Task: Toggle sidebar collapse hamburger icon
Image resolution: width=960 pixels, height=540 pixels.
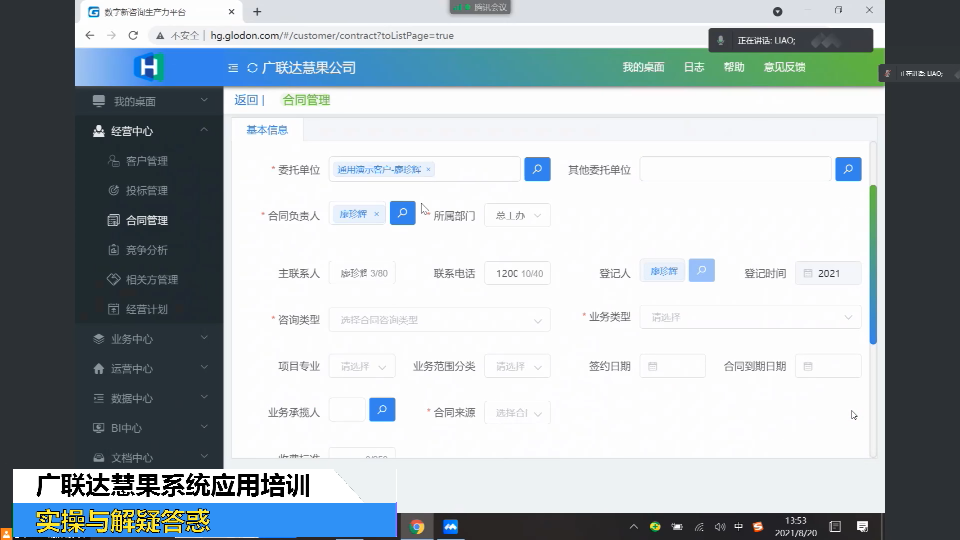Action: coord(233,68)
